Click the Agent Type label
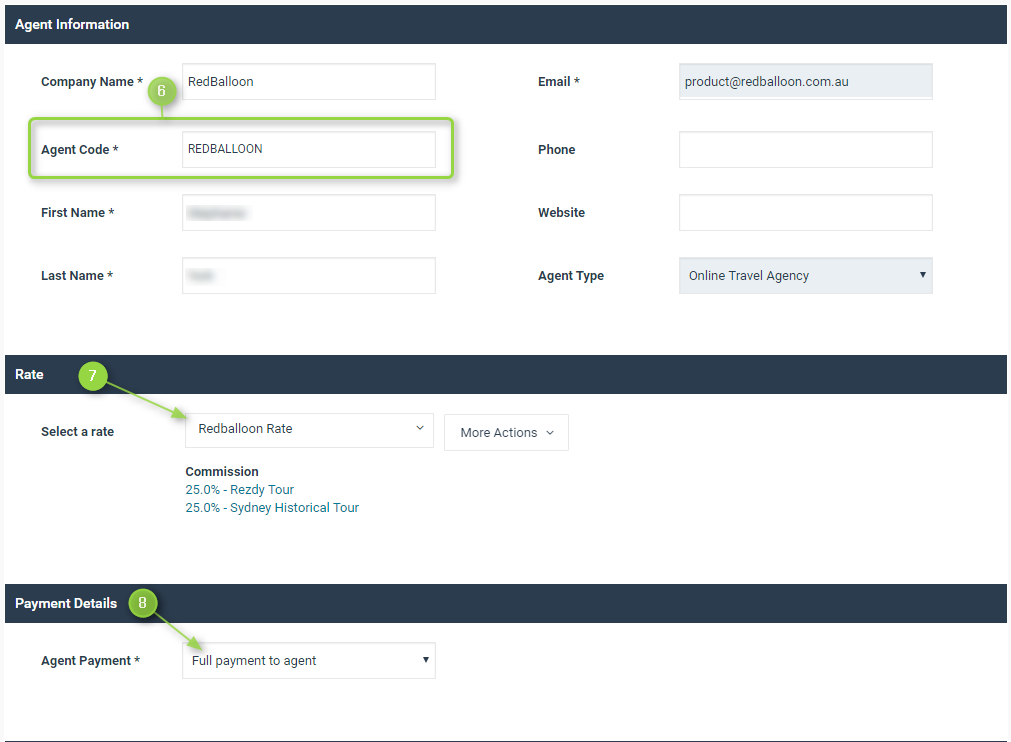 point(571,276)
